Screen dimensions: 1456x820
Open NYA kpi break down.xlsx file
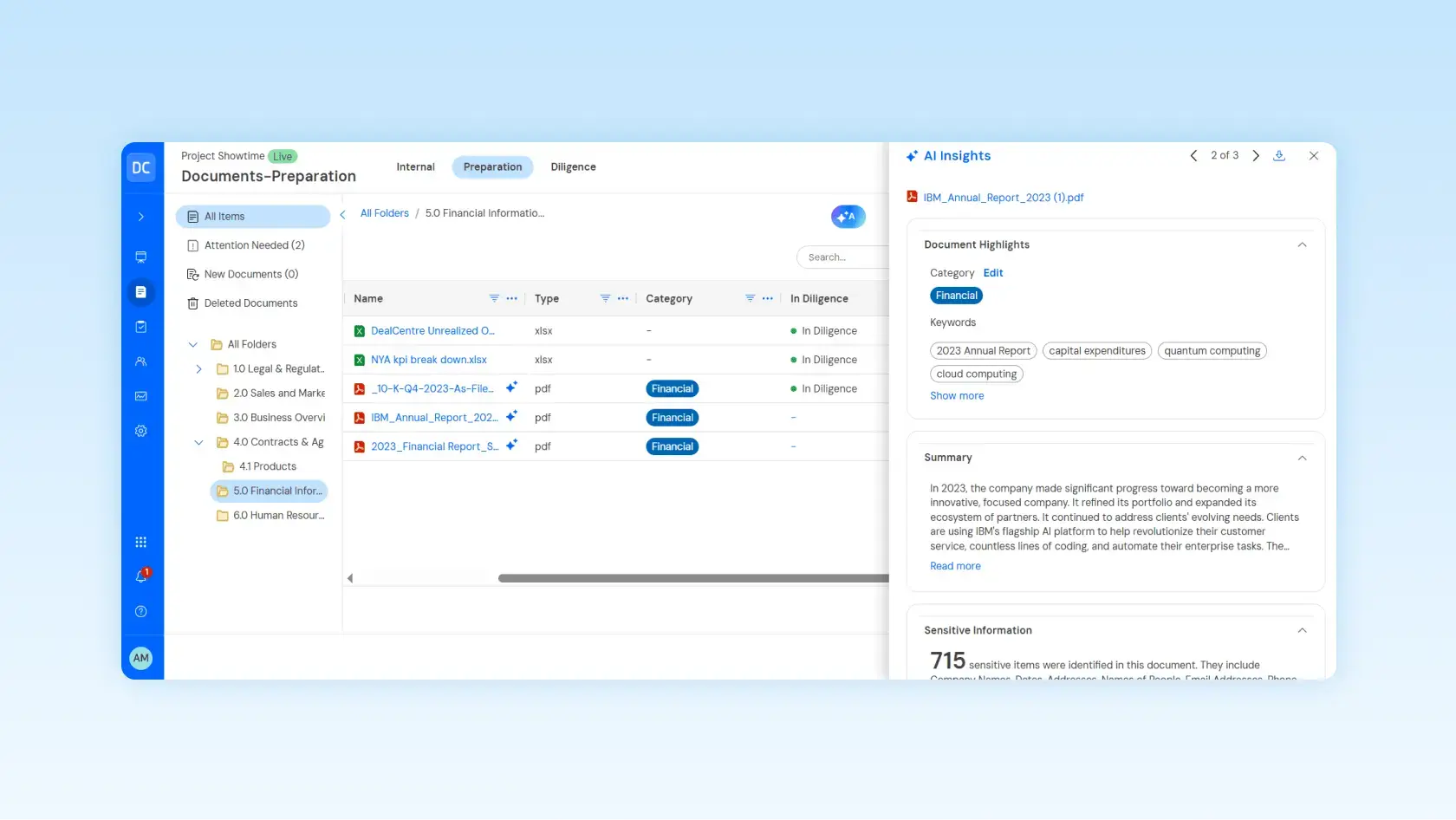[429, 360]
